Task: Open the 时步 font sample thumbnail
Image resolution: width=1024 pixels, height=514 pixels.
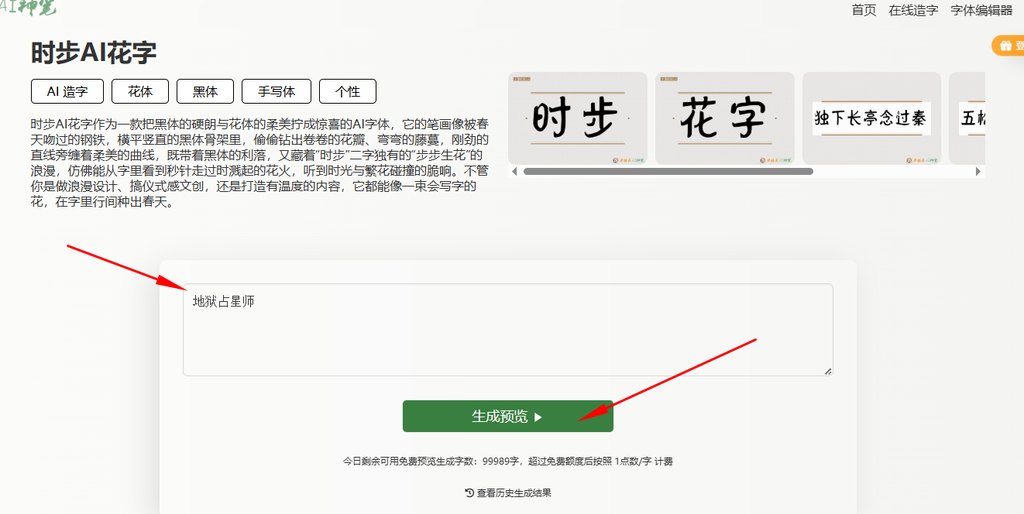Action: (x=578, y=118)
